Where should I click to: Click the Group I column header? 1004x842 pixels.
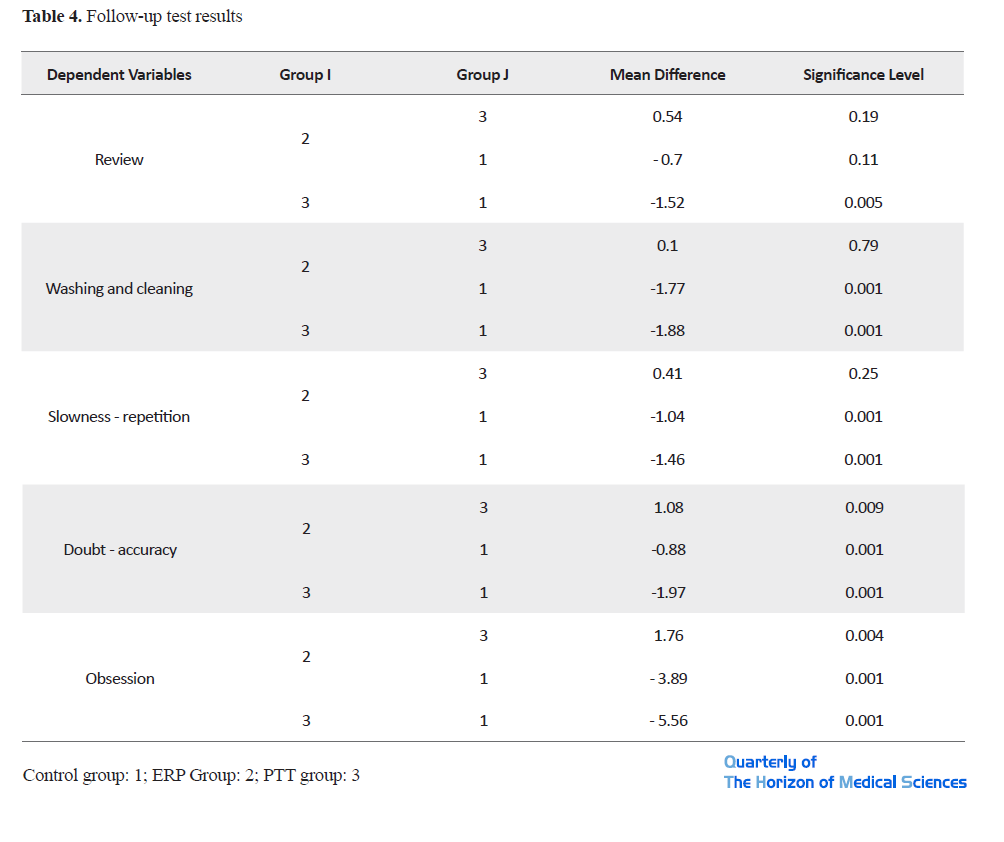305,75
